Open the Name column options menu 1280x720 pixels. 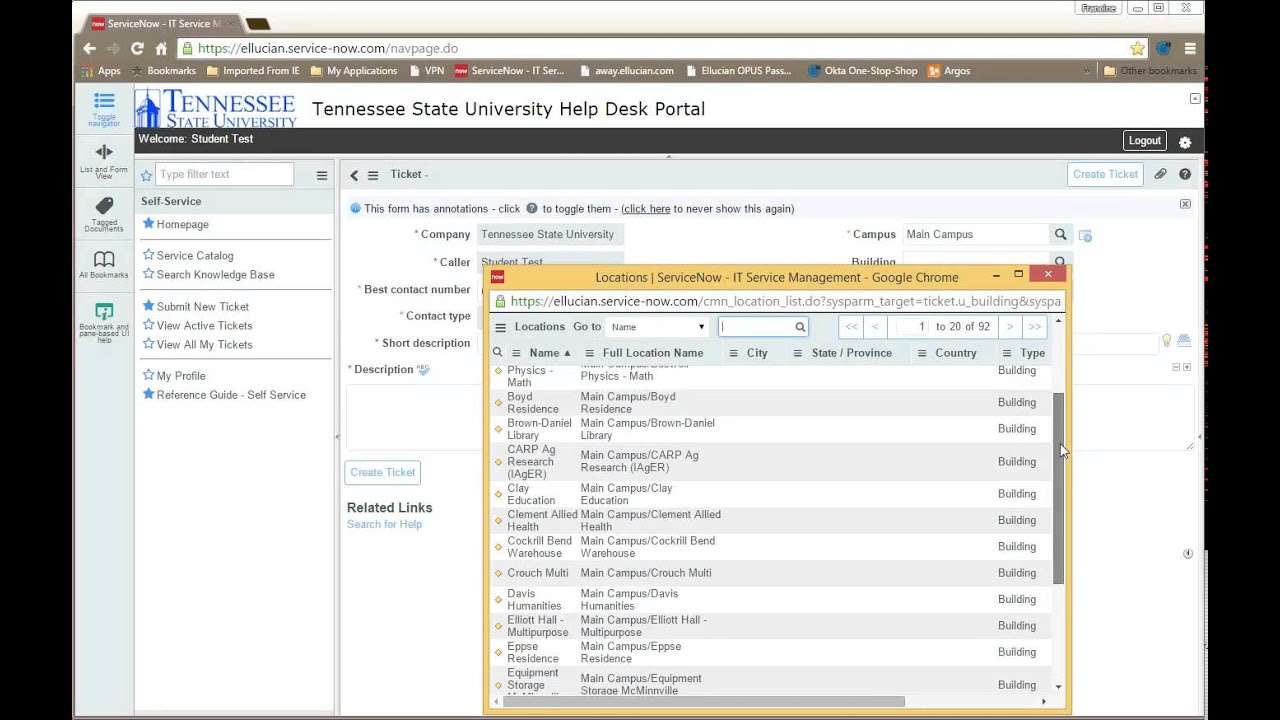(x=516, y=353)
